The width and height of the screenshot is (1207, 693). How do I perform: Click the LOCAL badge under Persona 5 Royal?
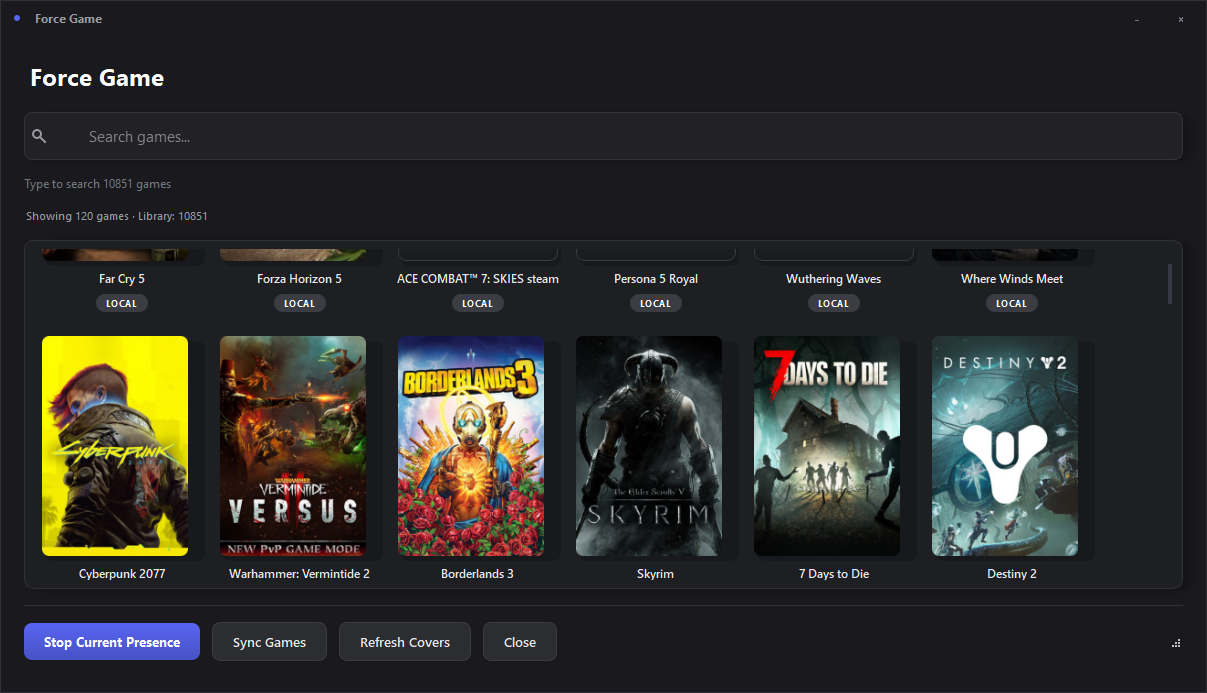(x=656, y=303)
